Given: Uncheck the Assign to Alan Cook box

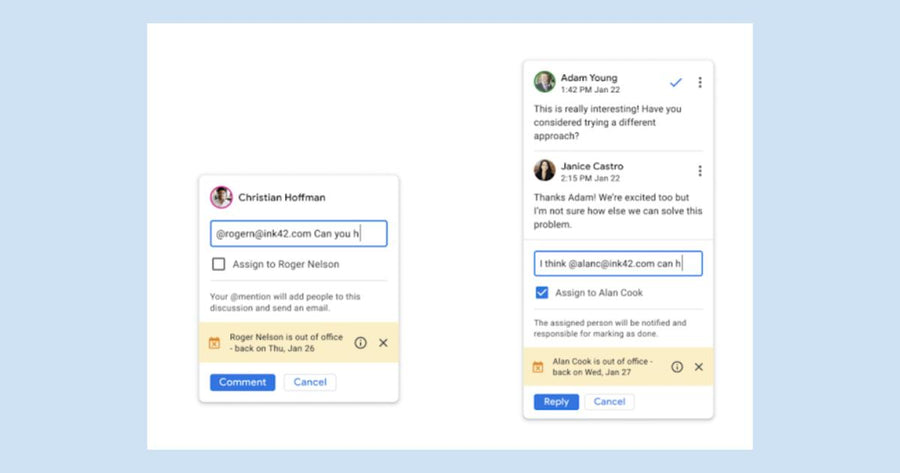Looking at the screenshot, I should pos(542,293).
